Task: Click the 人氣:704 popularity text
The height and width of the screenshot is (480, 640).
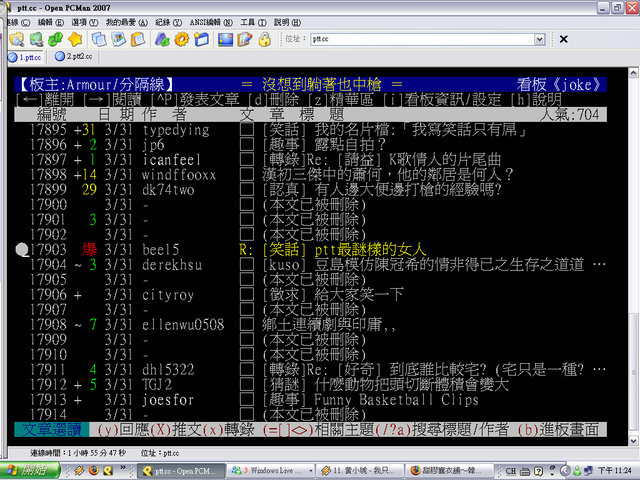Action: pos(570,115)
